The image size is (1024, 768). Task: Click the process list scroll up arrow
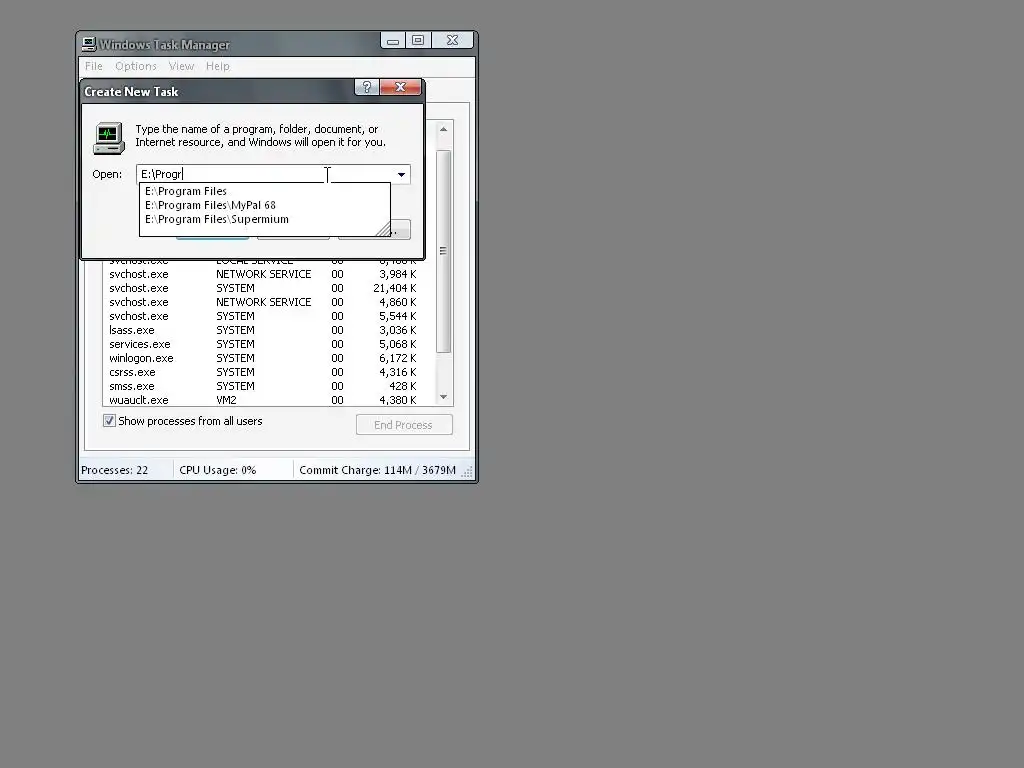(x=443, y=129)
